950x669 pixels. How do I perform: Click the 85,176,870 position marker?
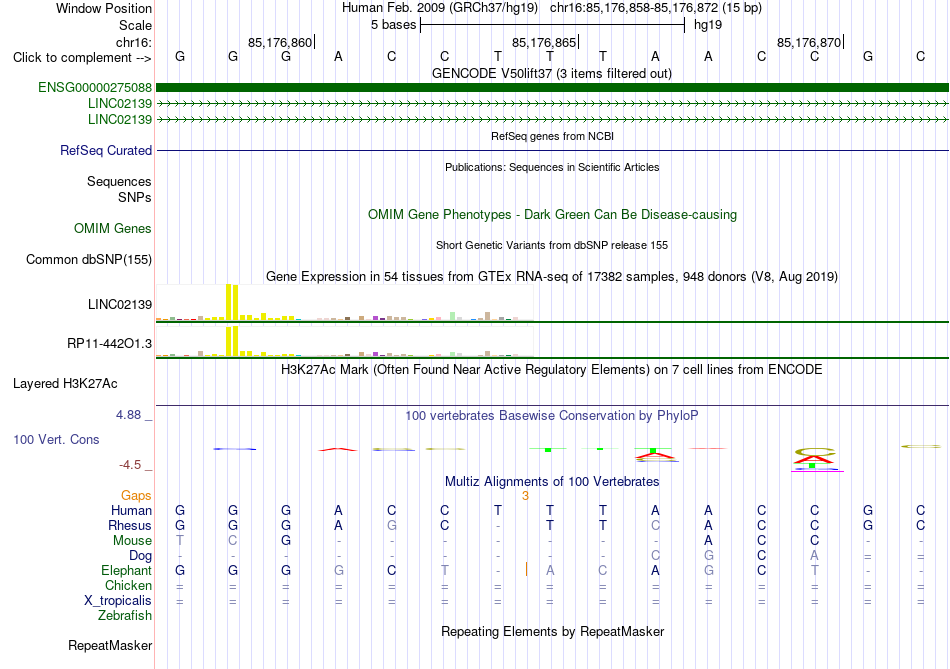tap(810, 42)
